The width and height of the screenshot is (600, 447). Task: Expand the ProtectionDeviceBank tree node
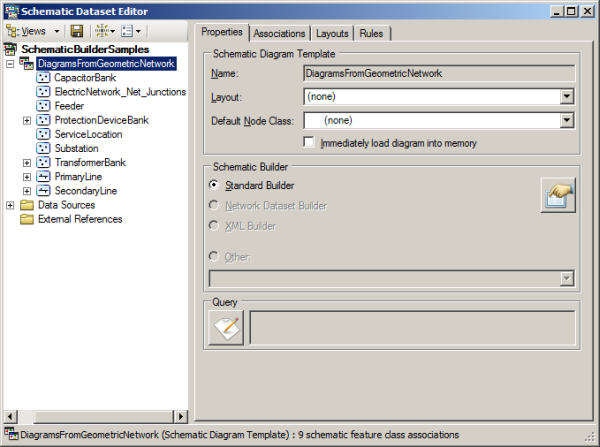[27, 120]
